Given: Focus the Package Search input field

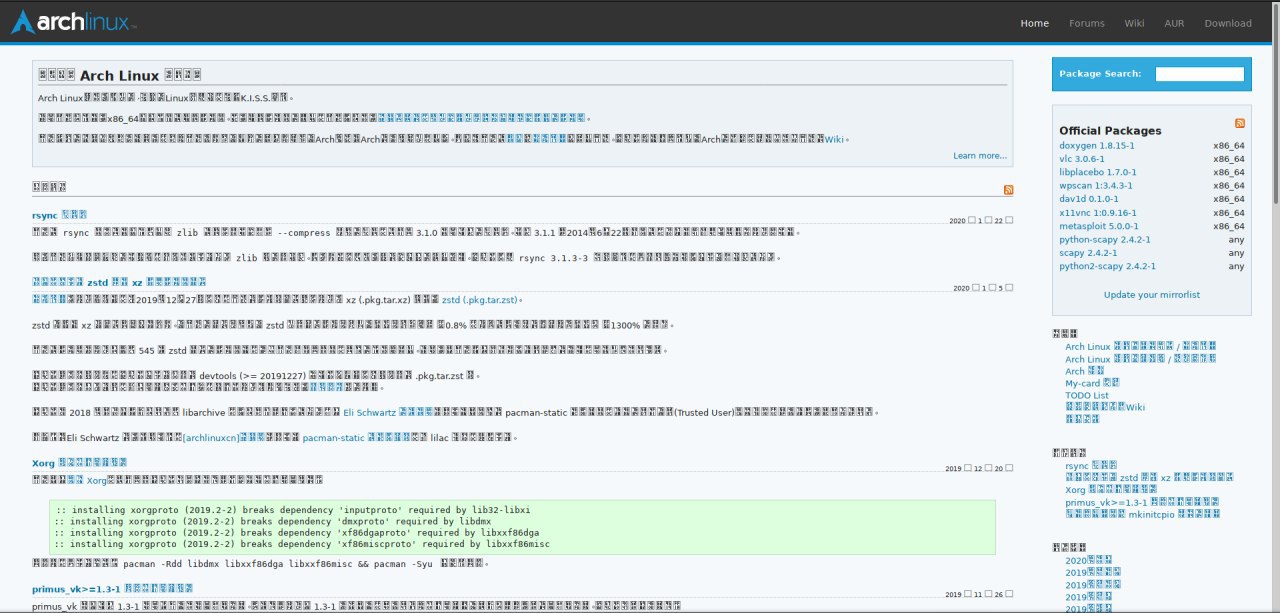Looking at the screenshot, I should [1200, 74].
